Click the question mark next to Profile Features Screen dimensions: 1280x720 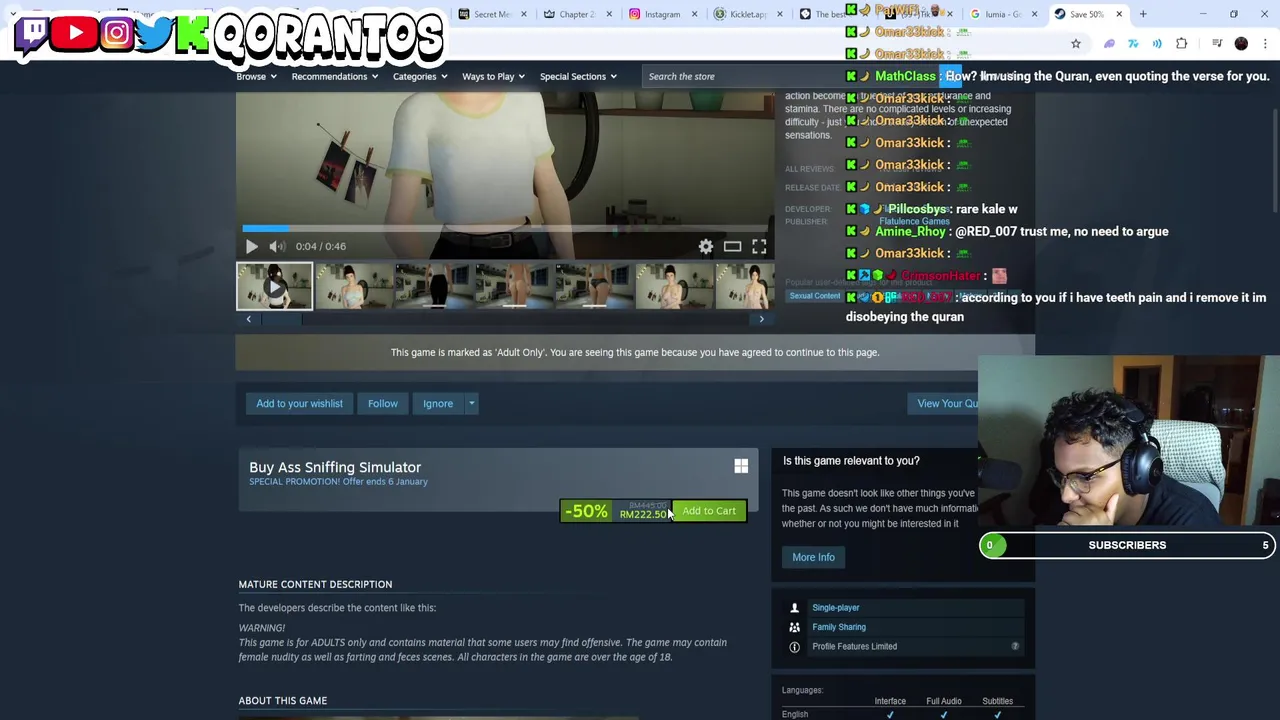pos(1015,646)
